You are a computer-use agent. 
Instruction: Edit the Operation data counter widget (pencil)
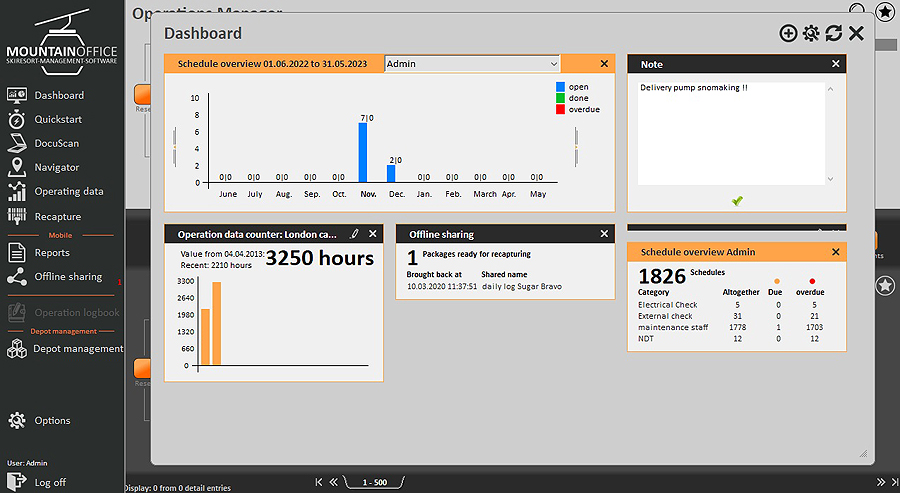point(354,234)
